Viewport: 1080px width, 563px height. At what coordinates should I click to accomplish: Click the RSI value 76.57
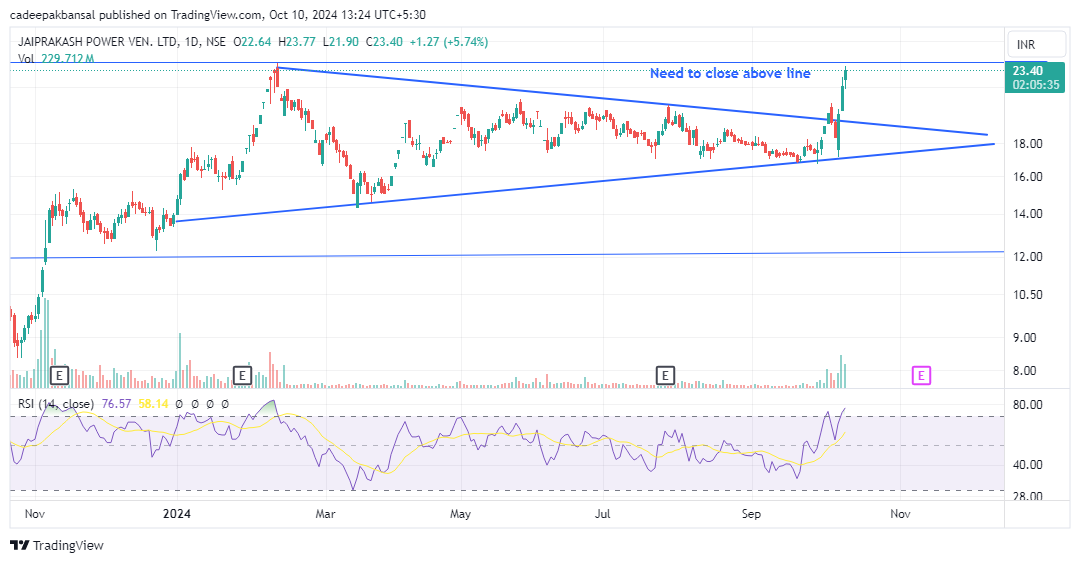pyautogui.click(x=116, y=404)
